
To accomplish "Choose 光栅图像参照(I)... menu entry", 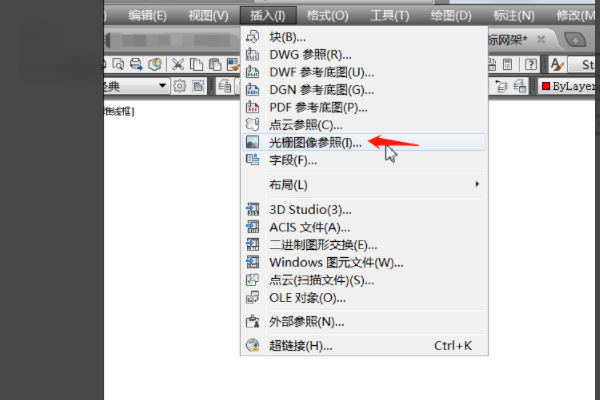I will [x=364, y=142].
